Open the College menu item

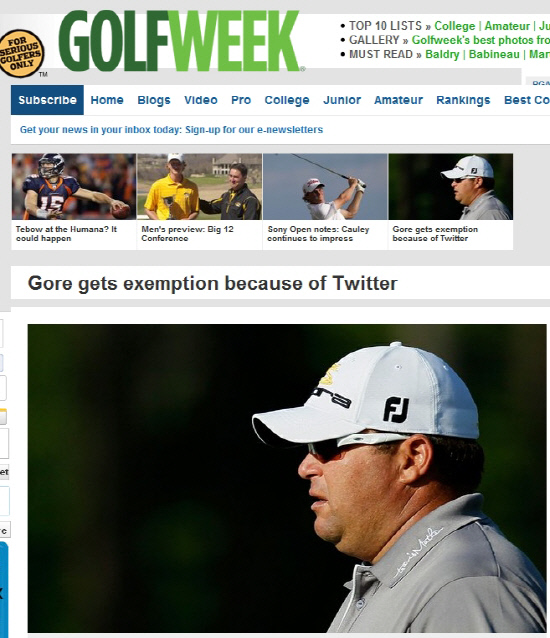287,100
